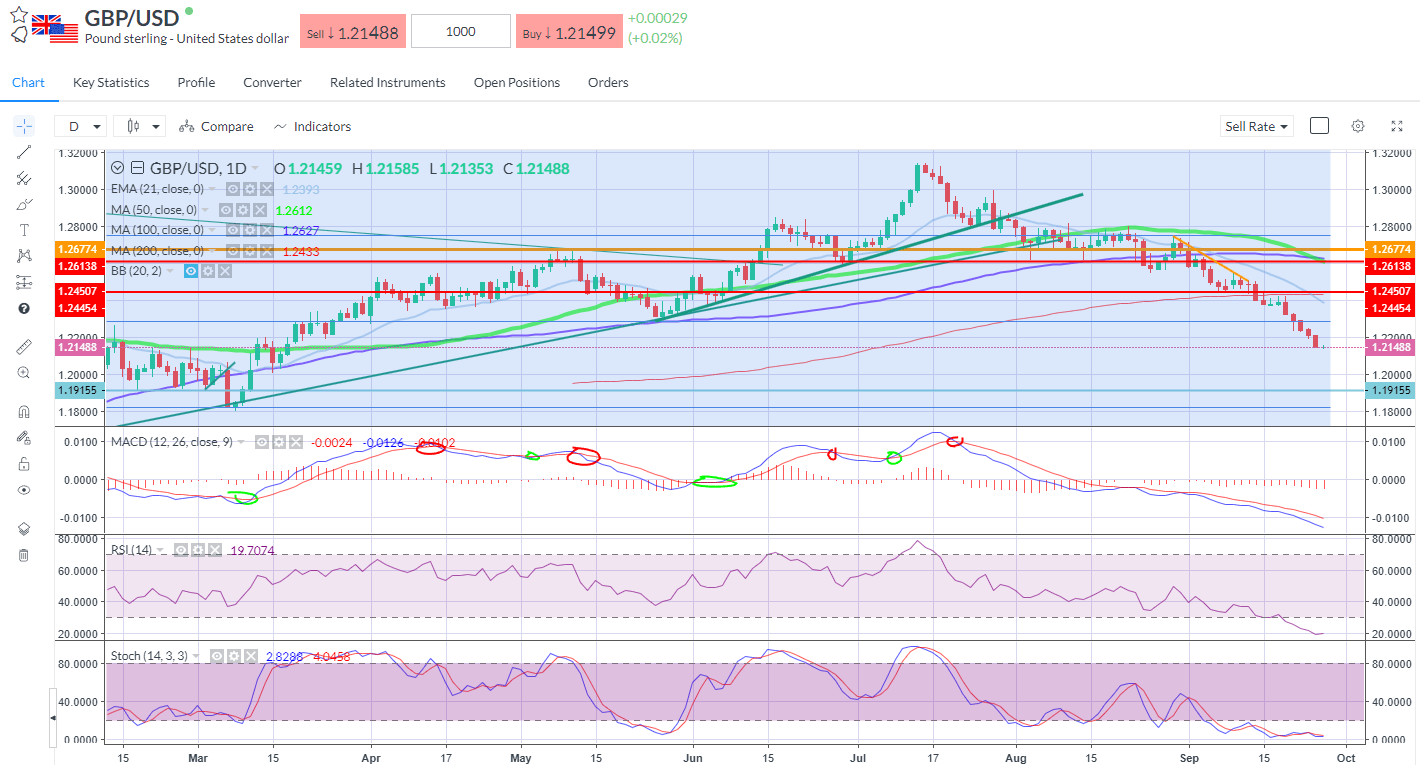
Task: Open settings gear for MACD indicator
Action: pos(279,442)
